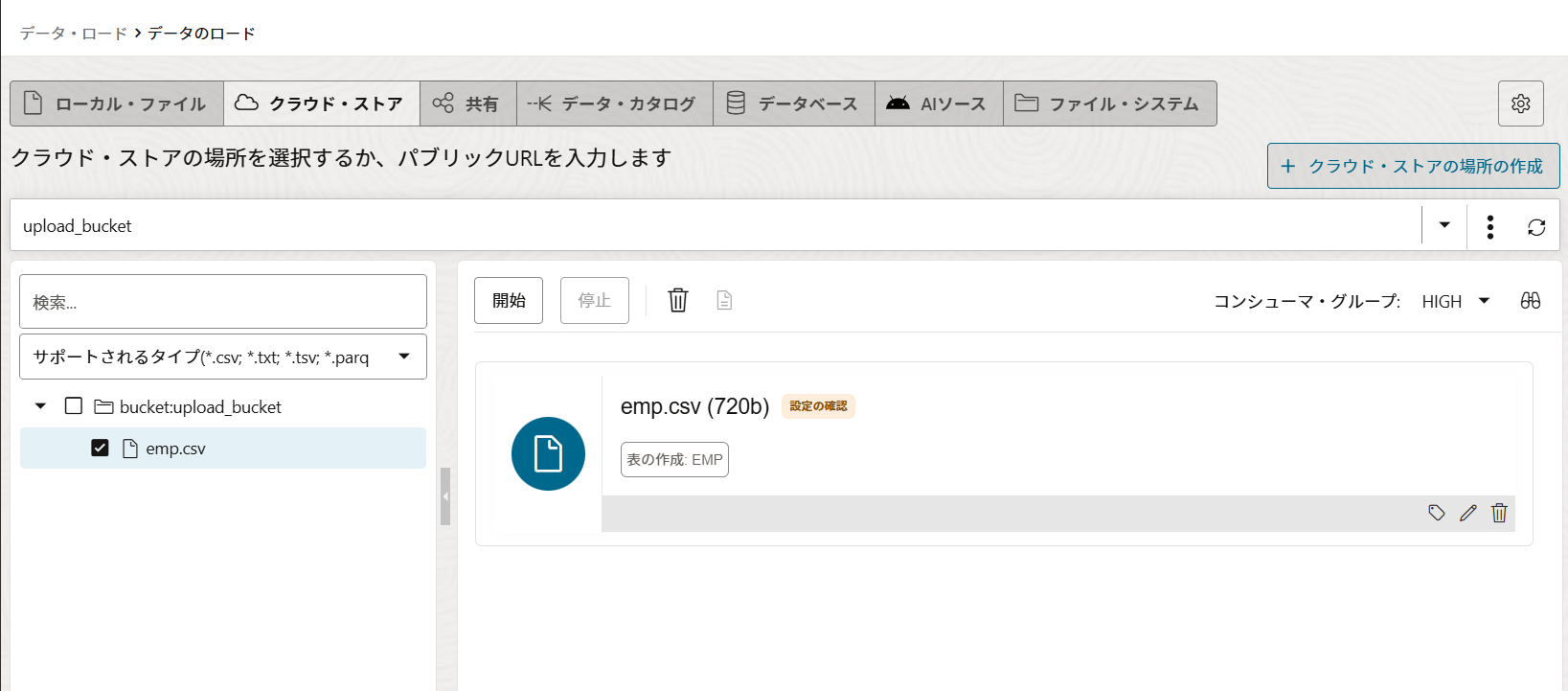This screenshot has width=1568, height=691.
Task: Uncheck the emp.csv checkbox
Action: pos(100,448)
